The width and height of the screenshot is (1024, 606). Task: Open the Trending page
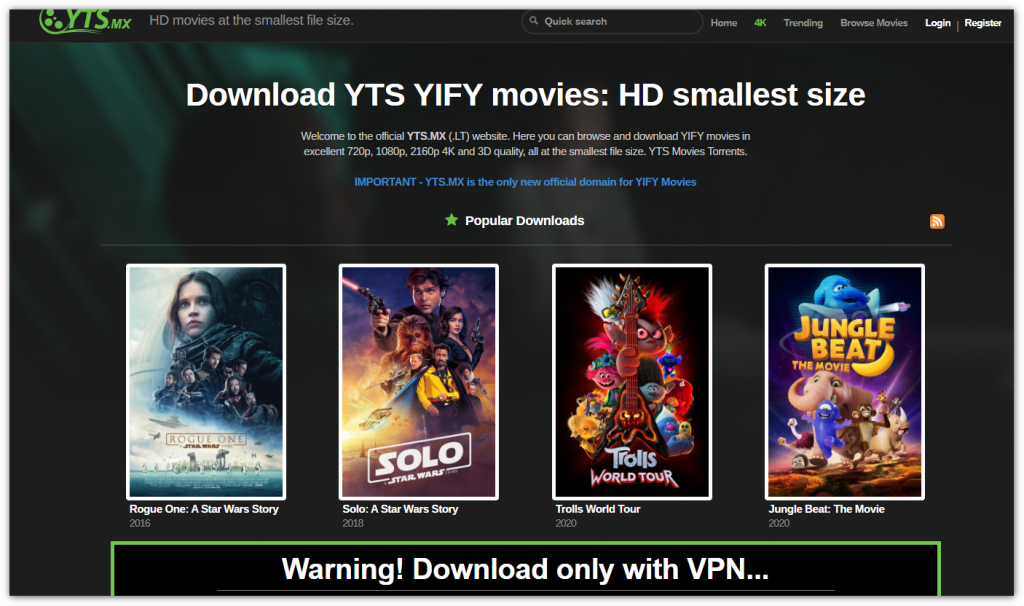pyautogui.click(x=803, y=22)
